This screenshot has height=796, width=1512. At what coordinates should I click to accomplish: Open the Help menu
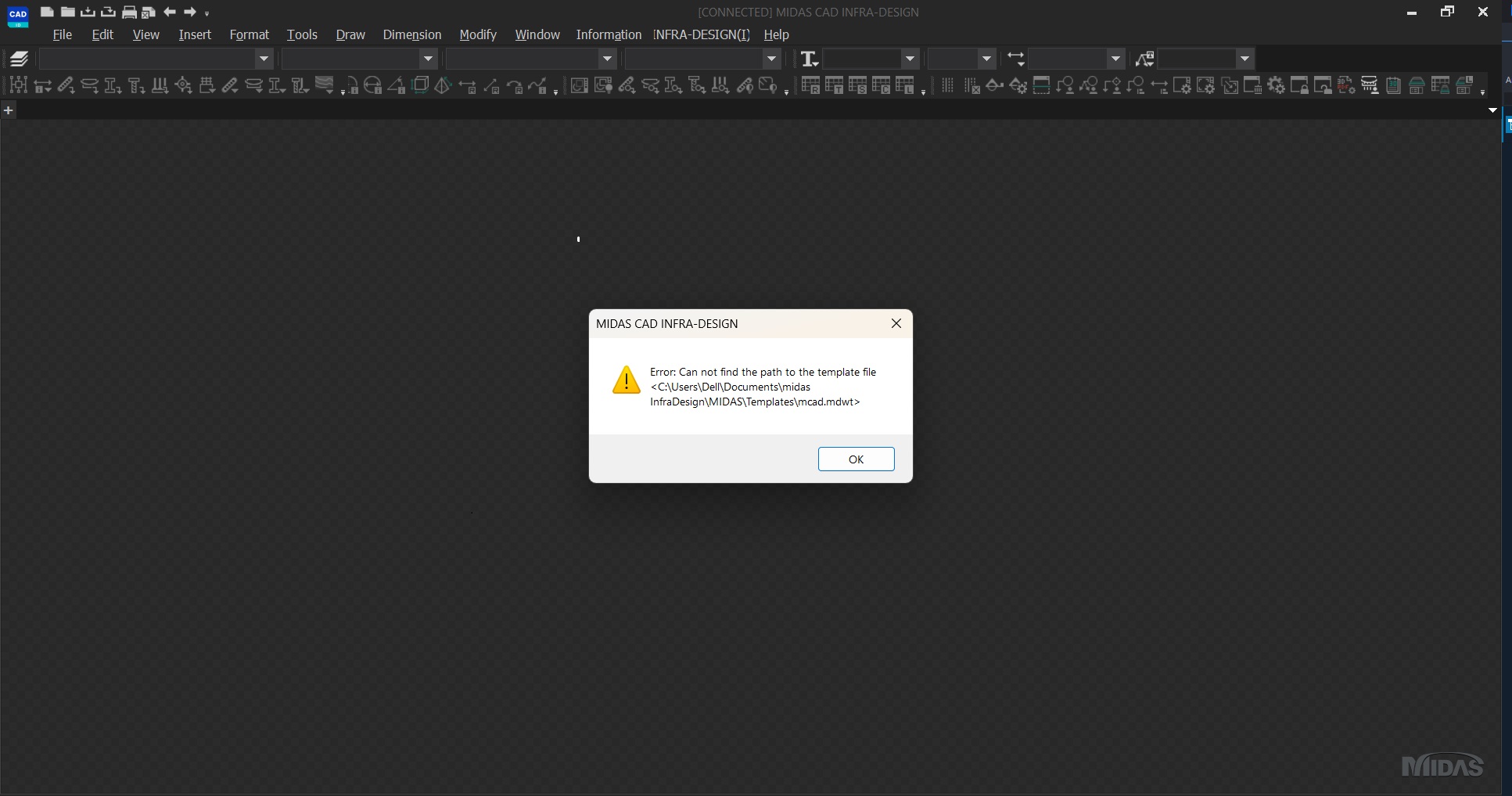pyautogui.click(x=776, y=34)
